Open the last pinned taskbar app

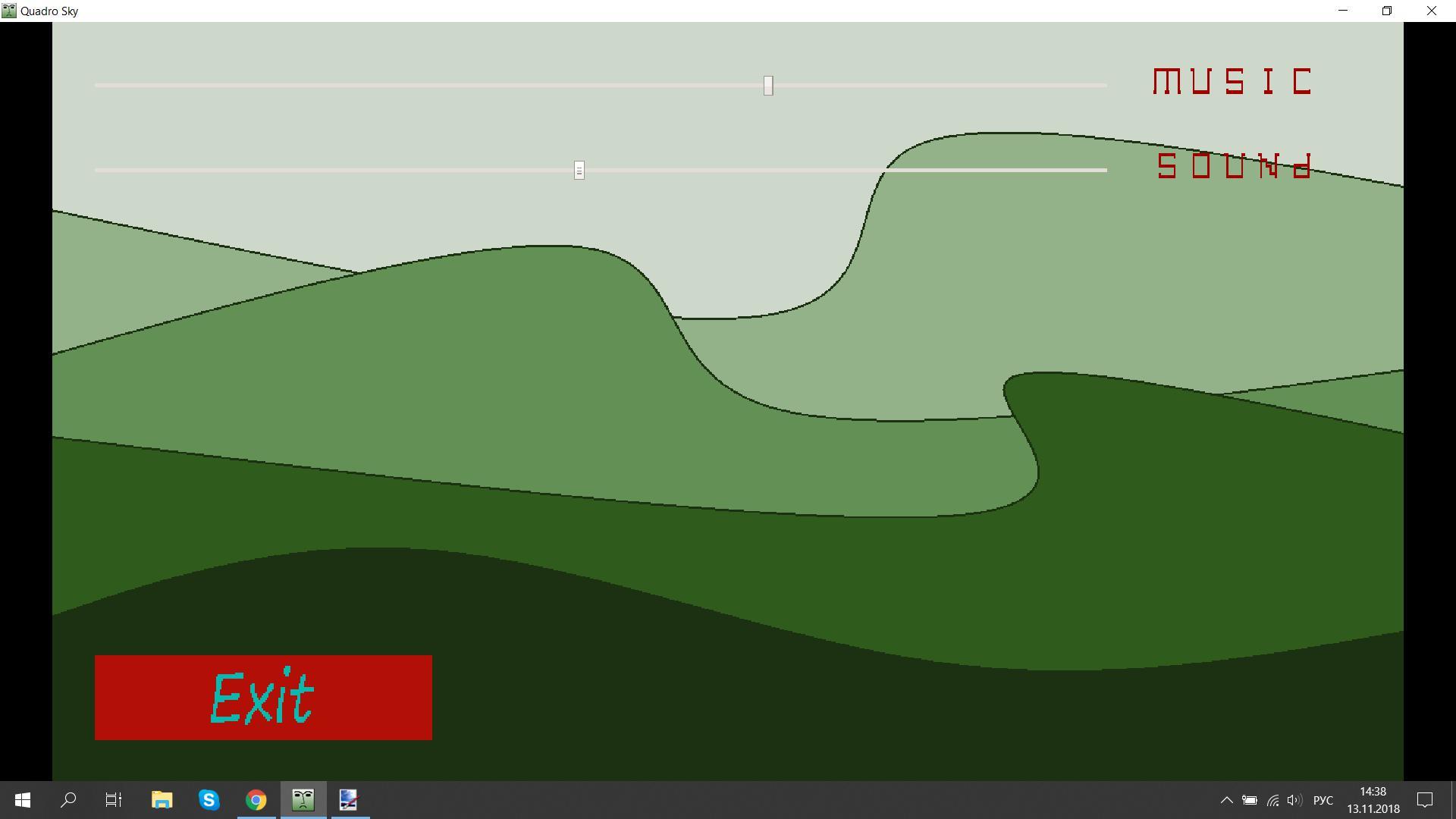click(349, 800)
